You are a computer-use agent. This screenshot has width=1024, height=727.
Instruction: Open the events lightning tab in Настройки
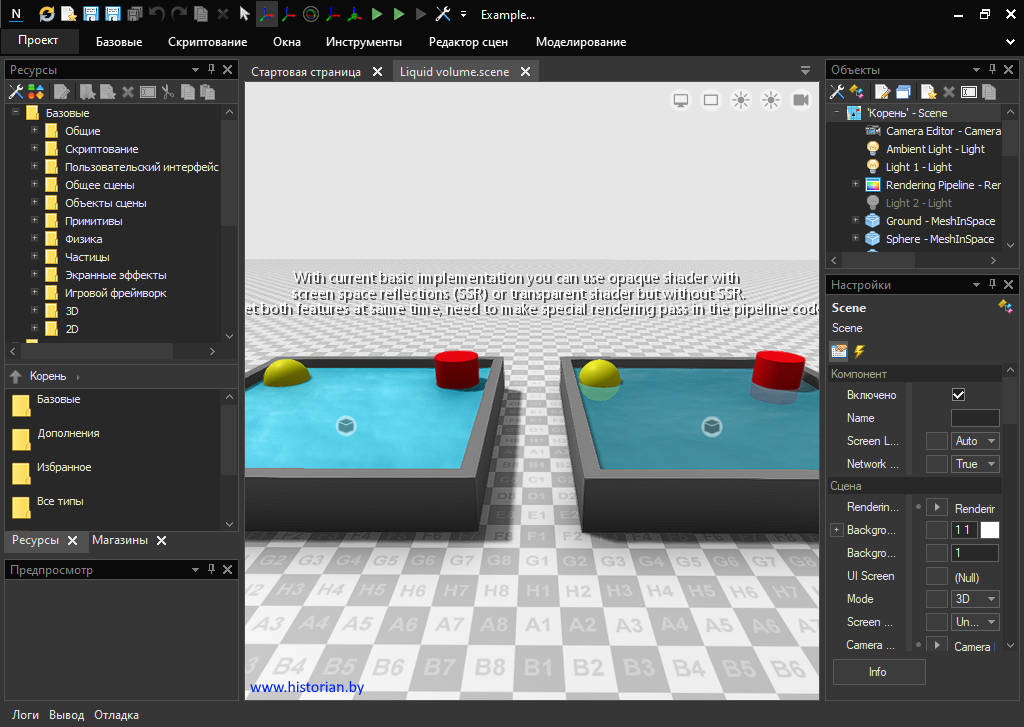(859, 351)
